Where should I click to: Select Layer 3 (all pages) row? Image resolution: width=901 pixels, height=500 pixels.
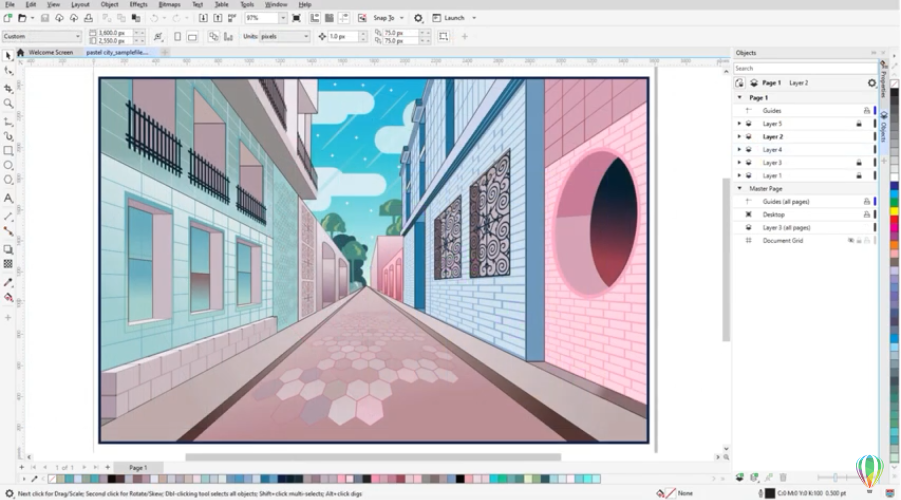(804, 228)
